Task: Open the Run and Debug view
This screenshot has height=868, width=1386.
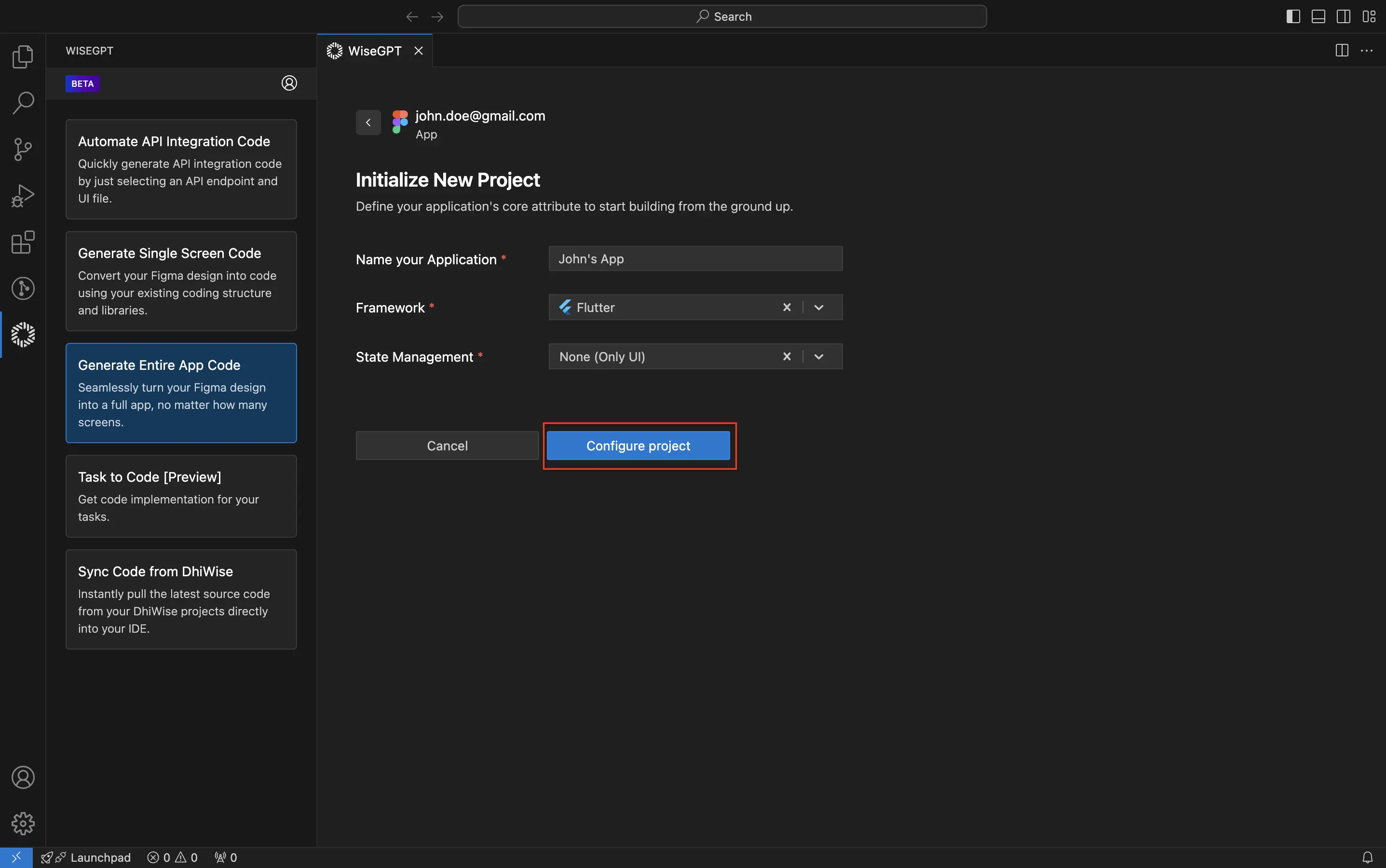Action: [x=23, y=196]
